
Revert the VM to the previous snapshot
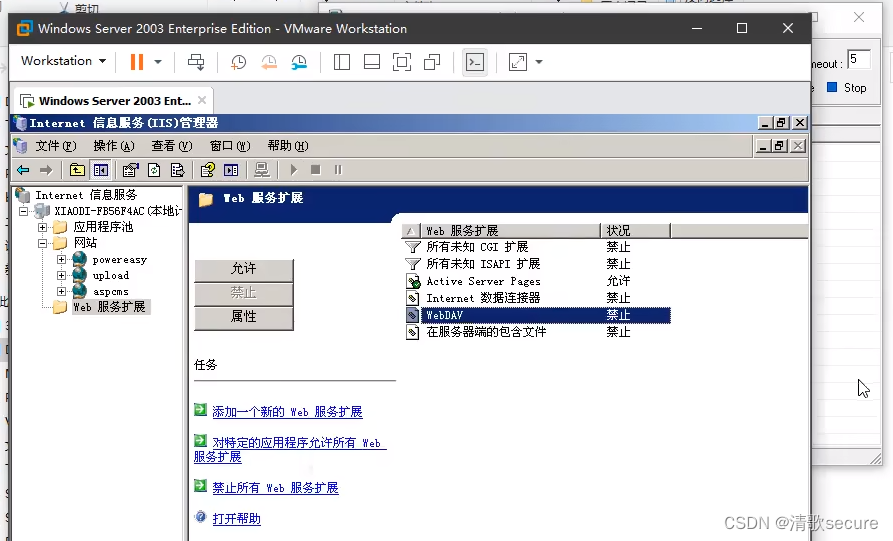269,62
